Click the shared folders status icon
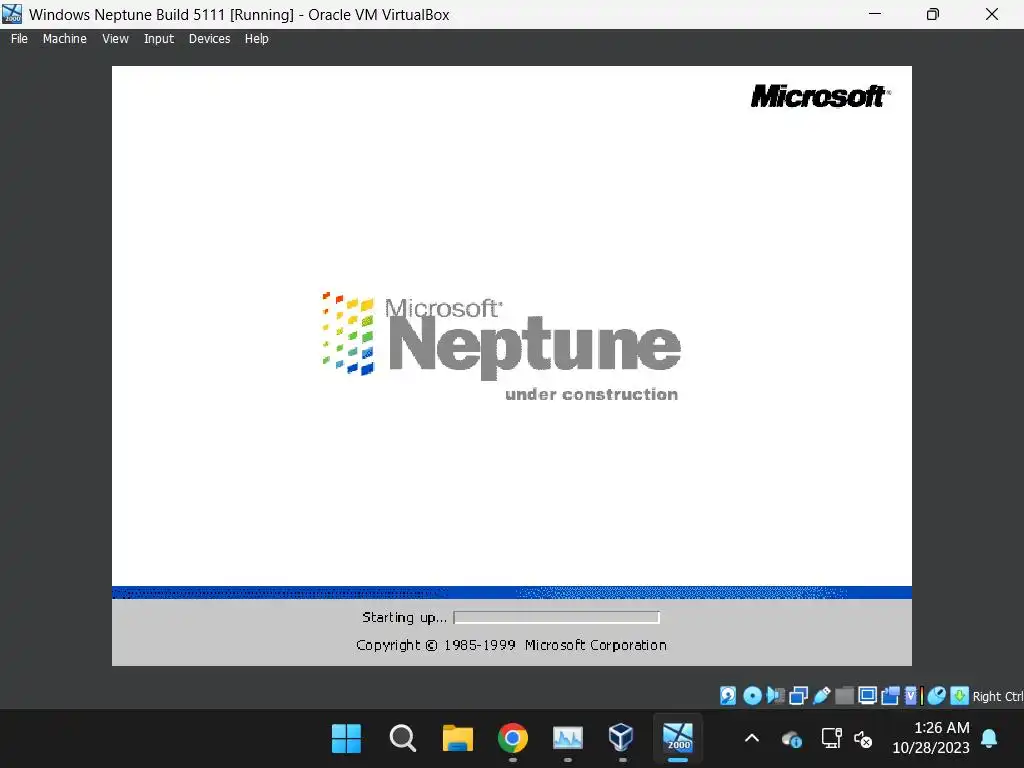Screen dimensions: 1024x768 pos(844,696)
